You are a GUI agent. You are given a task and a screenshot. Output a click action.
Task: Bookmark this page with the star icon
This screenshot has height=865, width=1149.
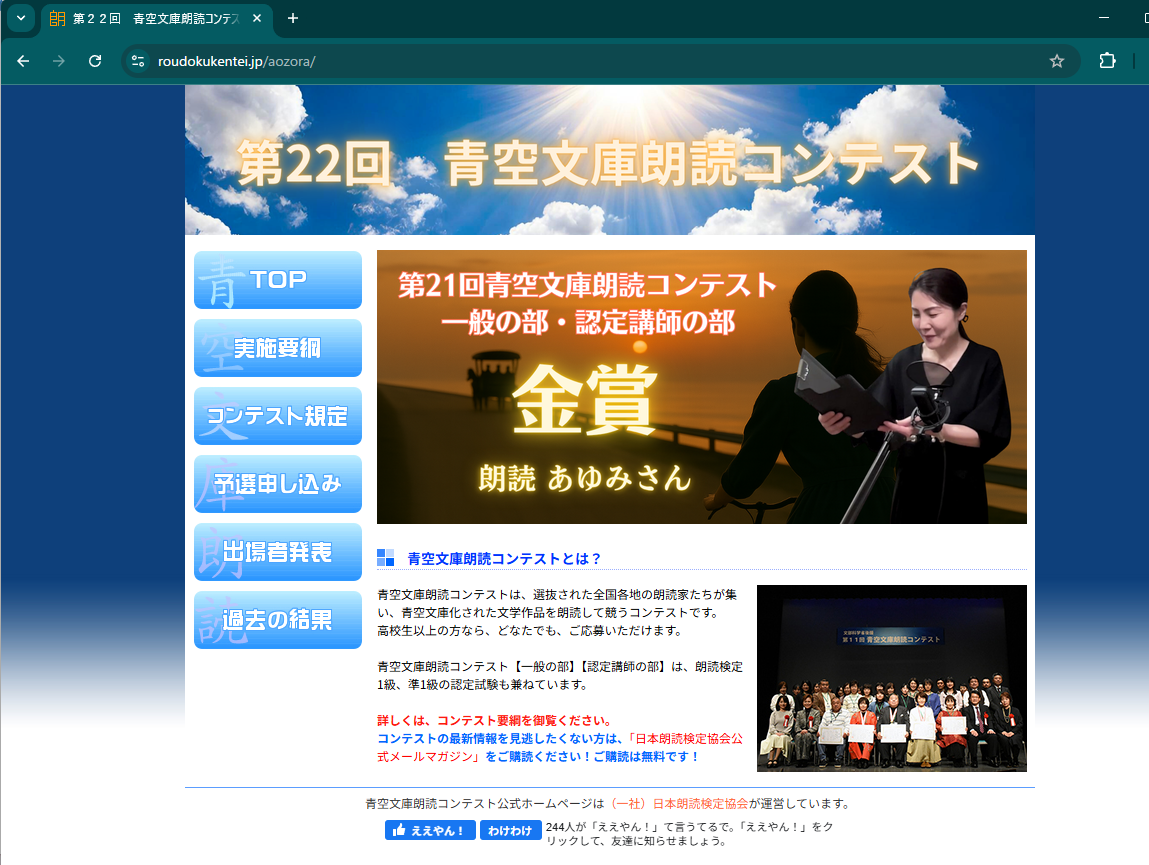click(1056, 61)
